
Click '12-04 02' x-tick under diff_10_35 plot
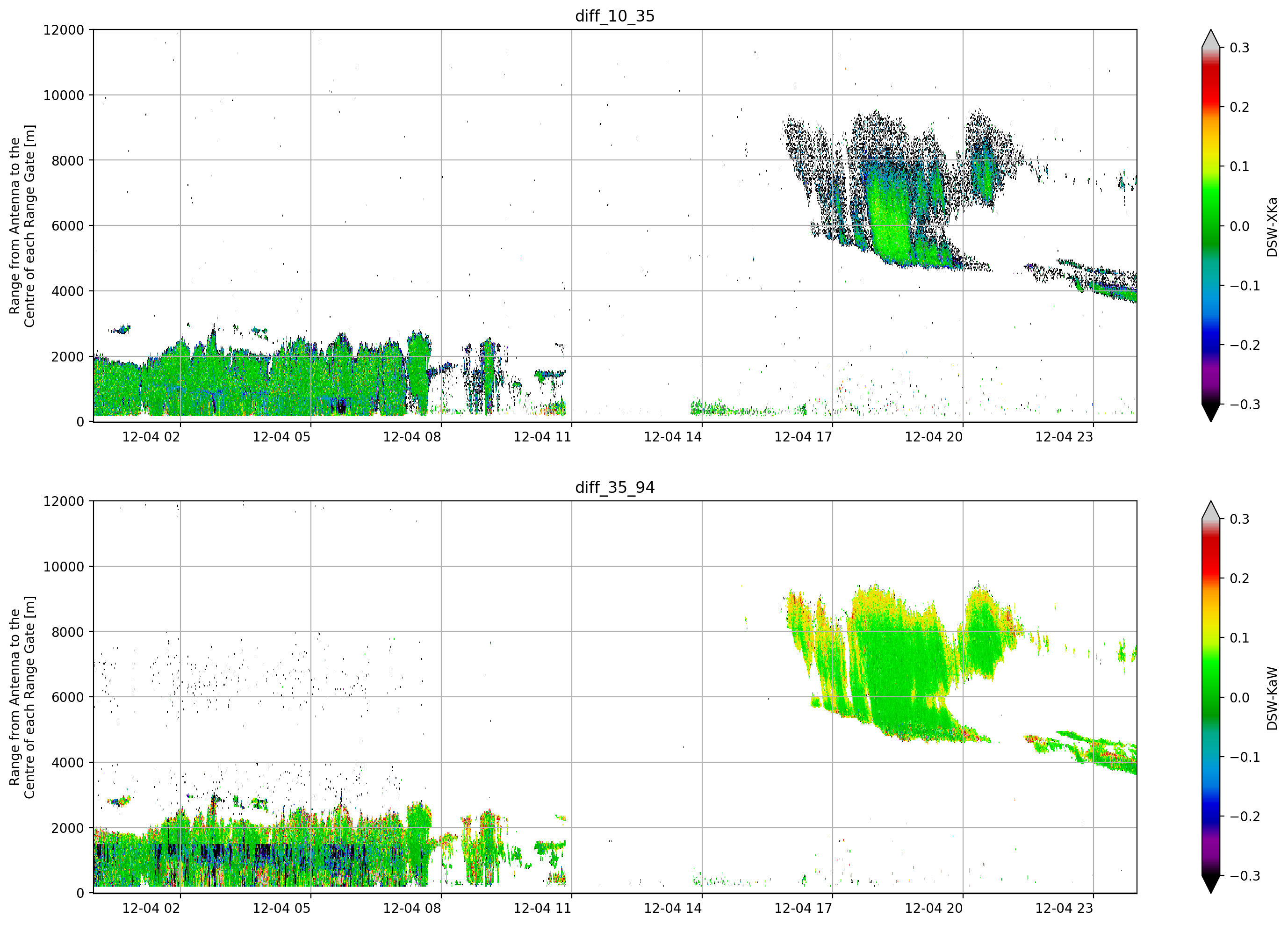point(151,437)
